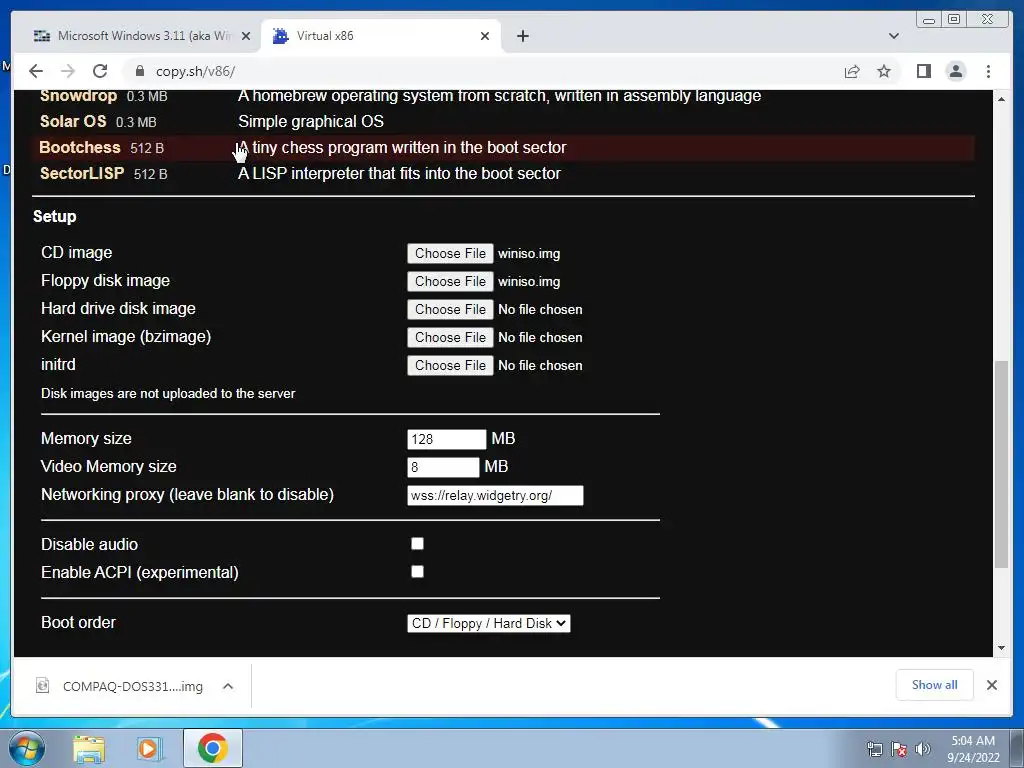The height and width of the screenshot is (768, 1024).
Task: Close the downloads bar
Action: pyautogui.click(x=991, y=685)
